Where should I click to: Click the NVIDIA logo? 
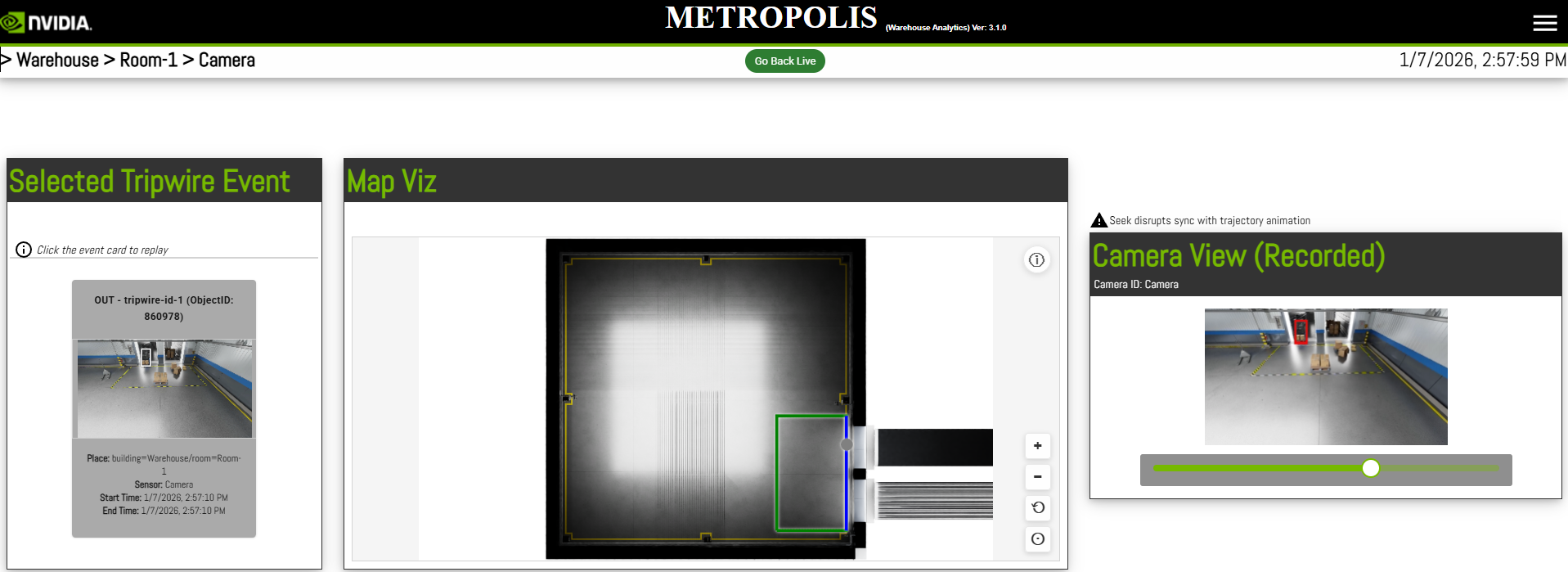pyautogui.click(x=47, y=22)
